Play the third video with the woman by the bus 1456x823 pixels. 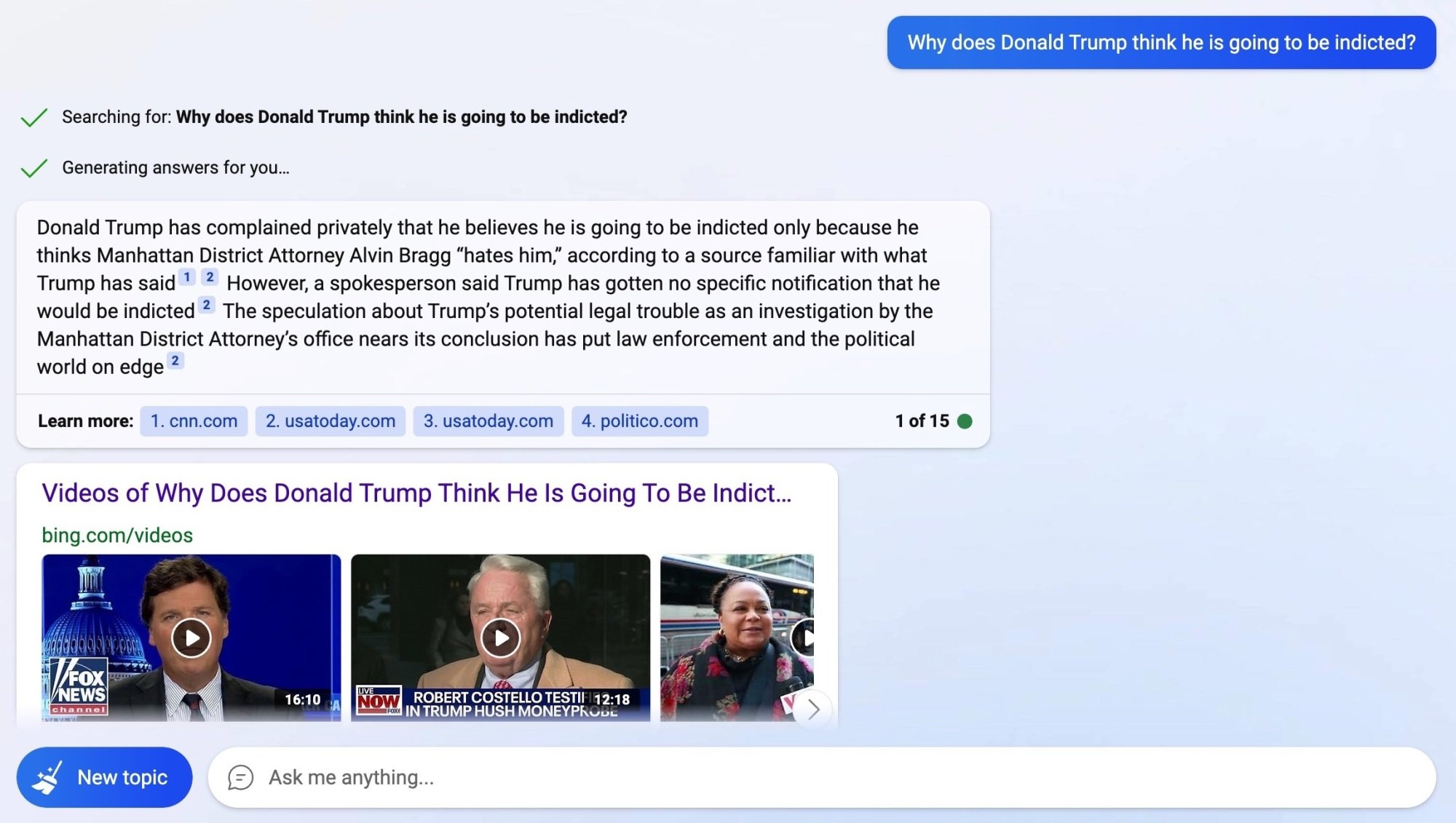737,637
